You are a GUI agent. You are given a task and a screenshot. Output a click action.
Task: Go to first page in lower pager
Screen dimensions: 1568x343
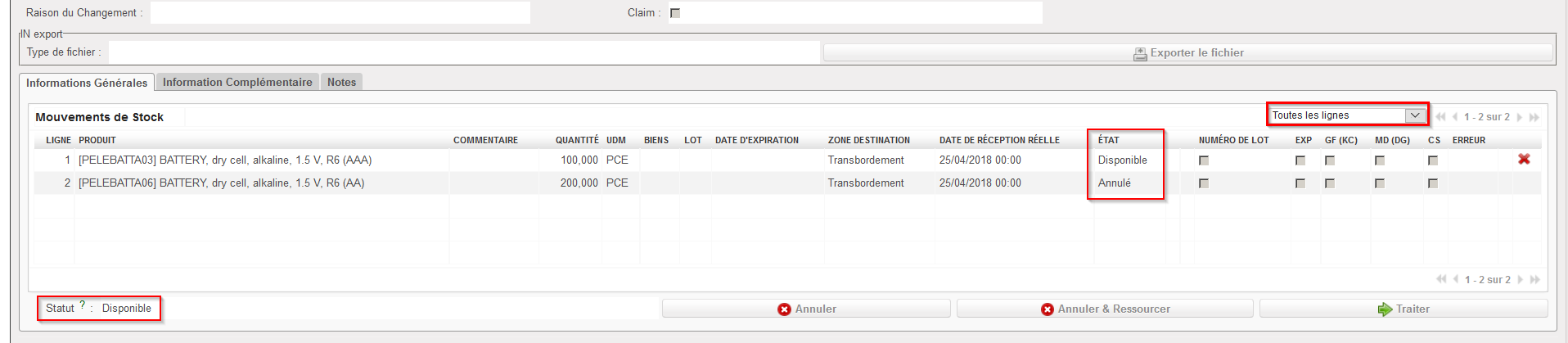click(1440, 280)
